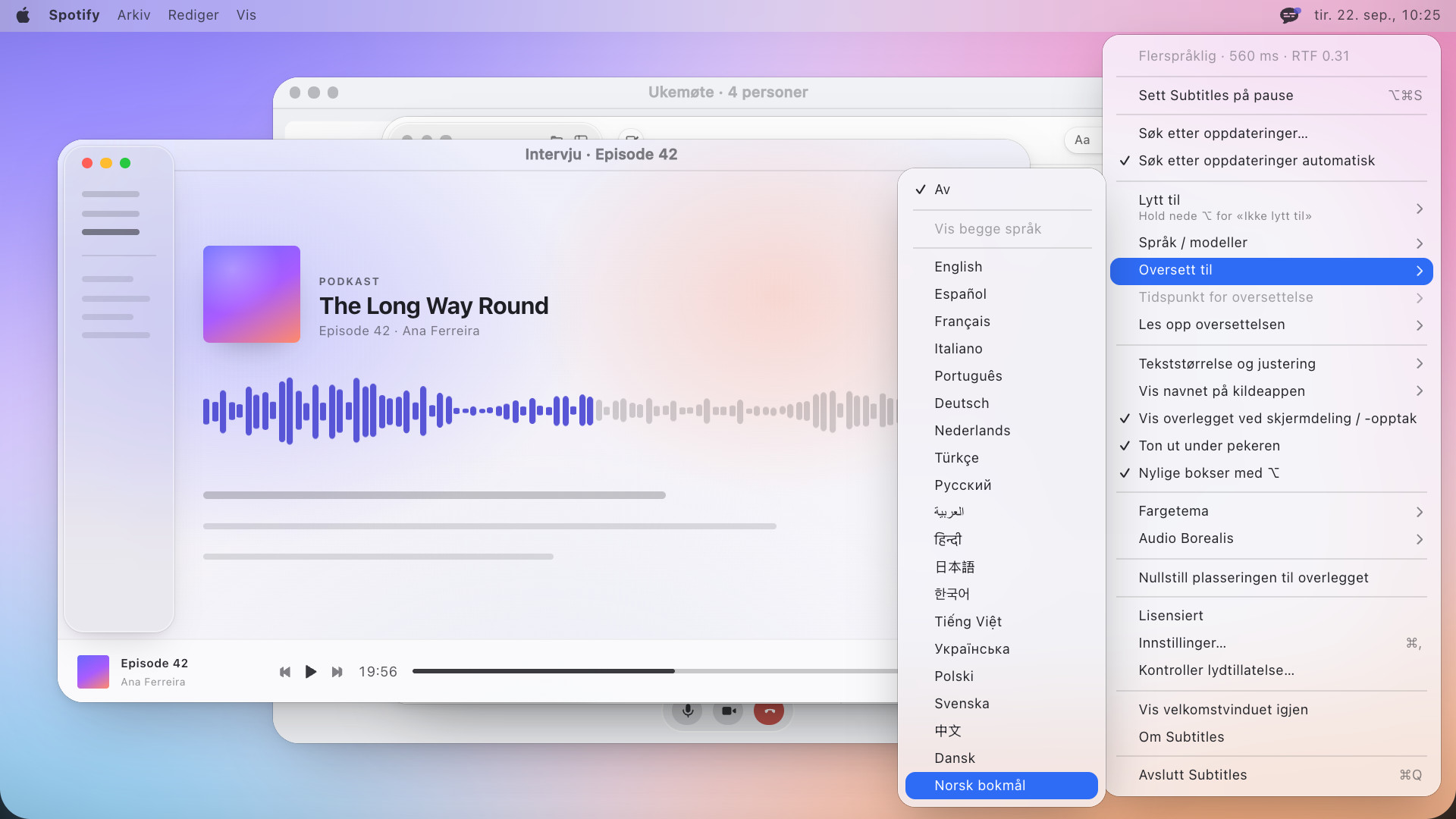The height and width of the screenshot is (819, 1456).
Task: Select the Oversett til menu item
Action: (1271, 271)
